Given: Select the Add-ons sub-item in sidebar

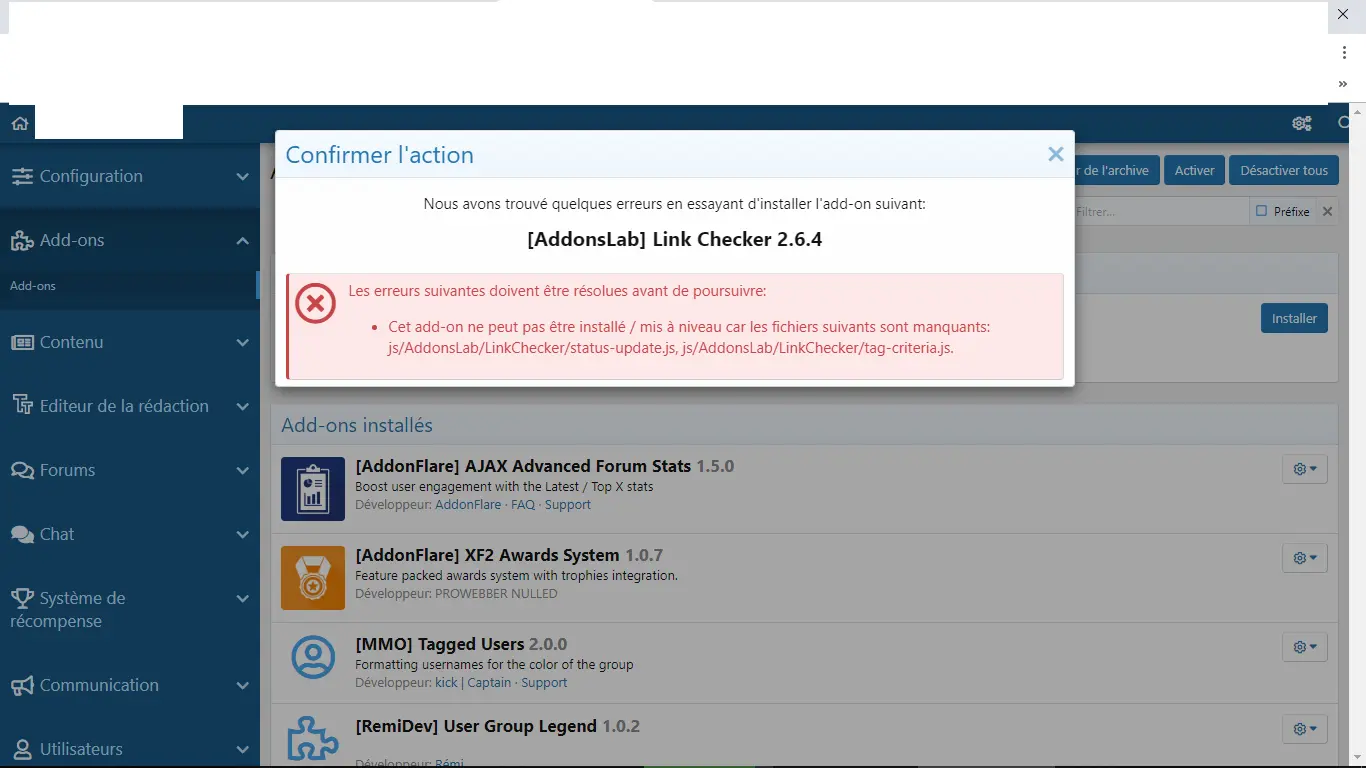Looking at the screenshot, I should [x=33, y=286].
